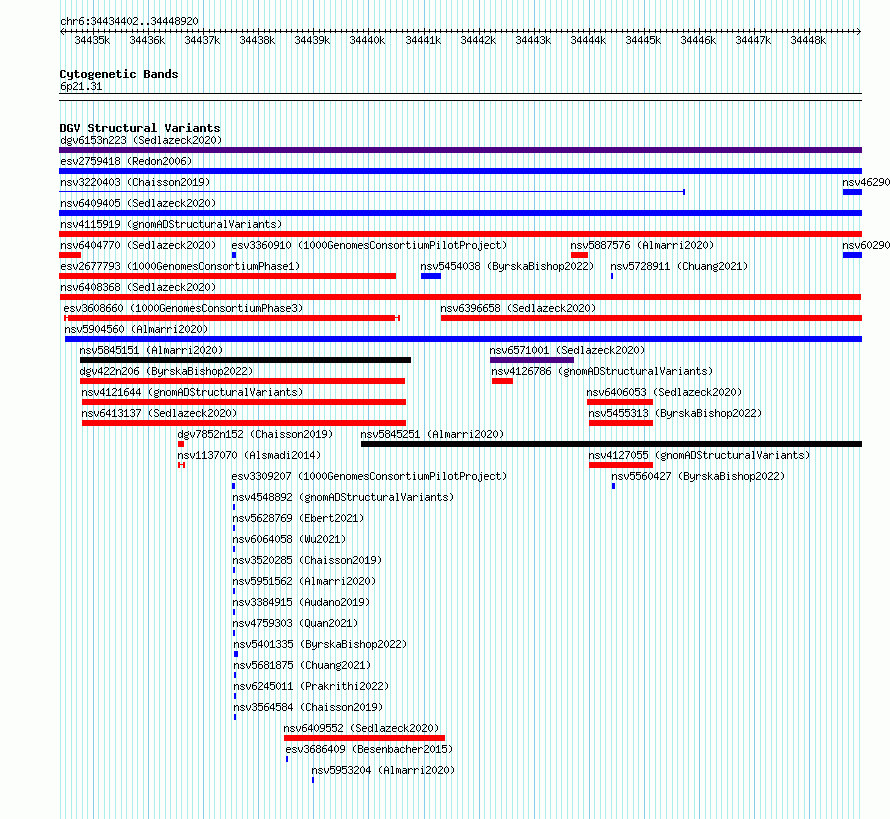The width and height of the screenshot is (890, 819).
Task: Open nsv6409552 (Sedlazeck2020) label
Action: pyautogui.click(x=362, y=728)
